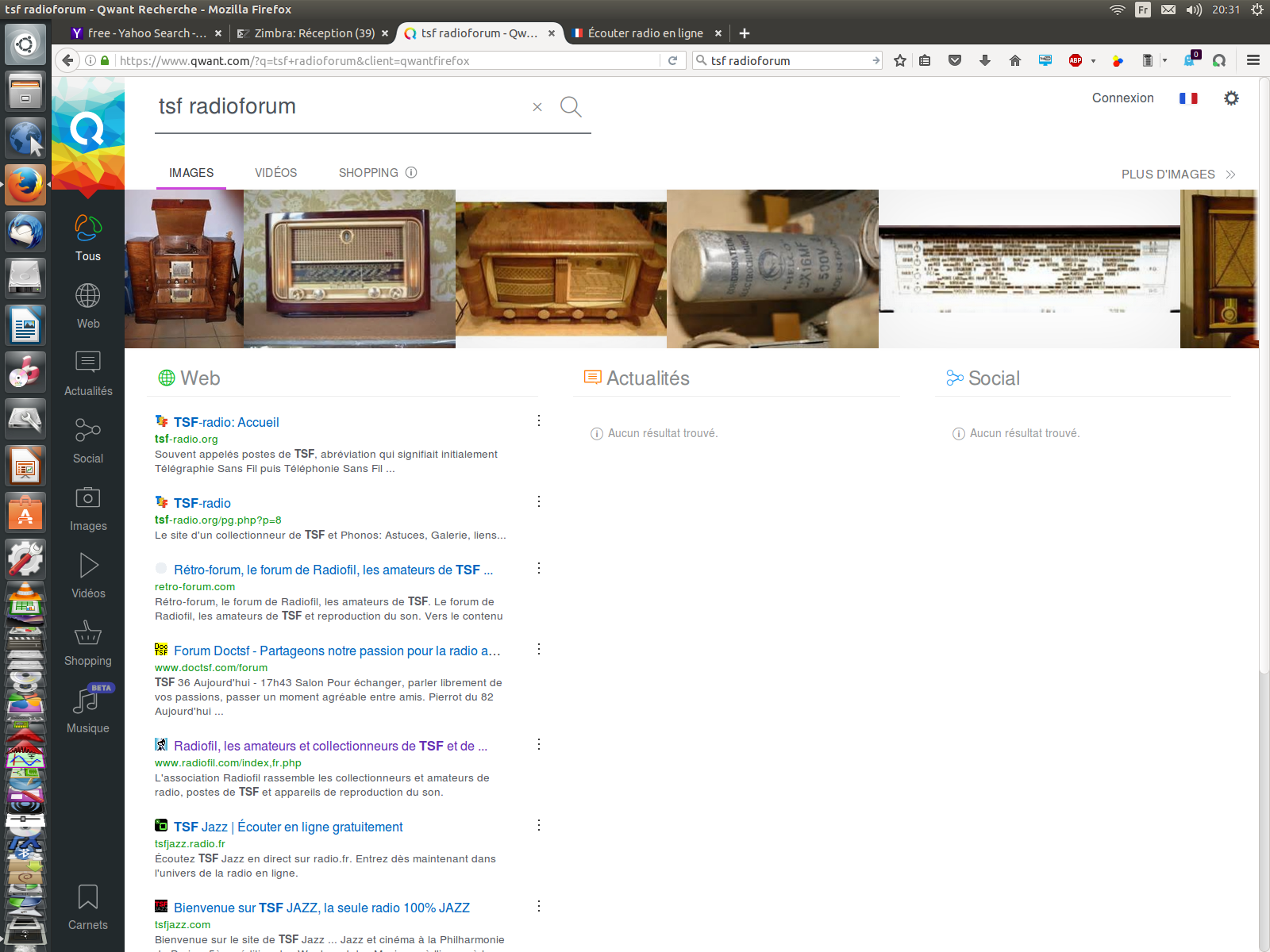Reload the current page
This screenshot has width=1270, height=952.
click(x=672, y=60)
